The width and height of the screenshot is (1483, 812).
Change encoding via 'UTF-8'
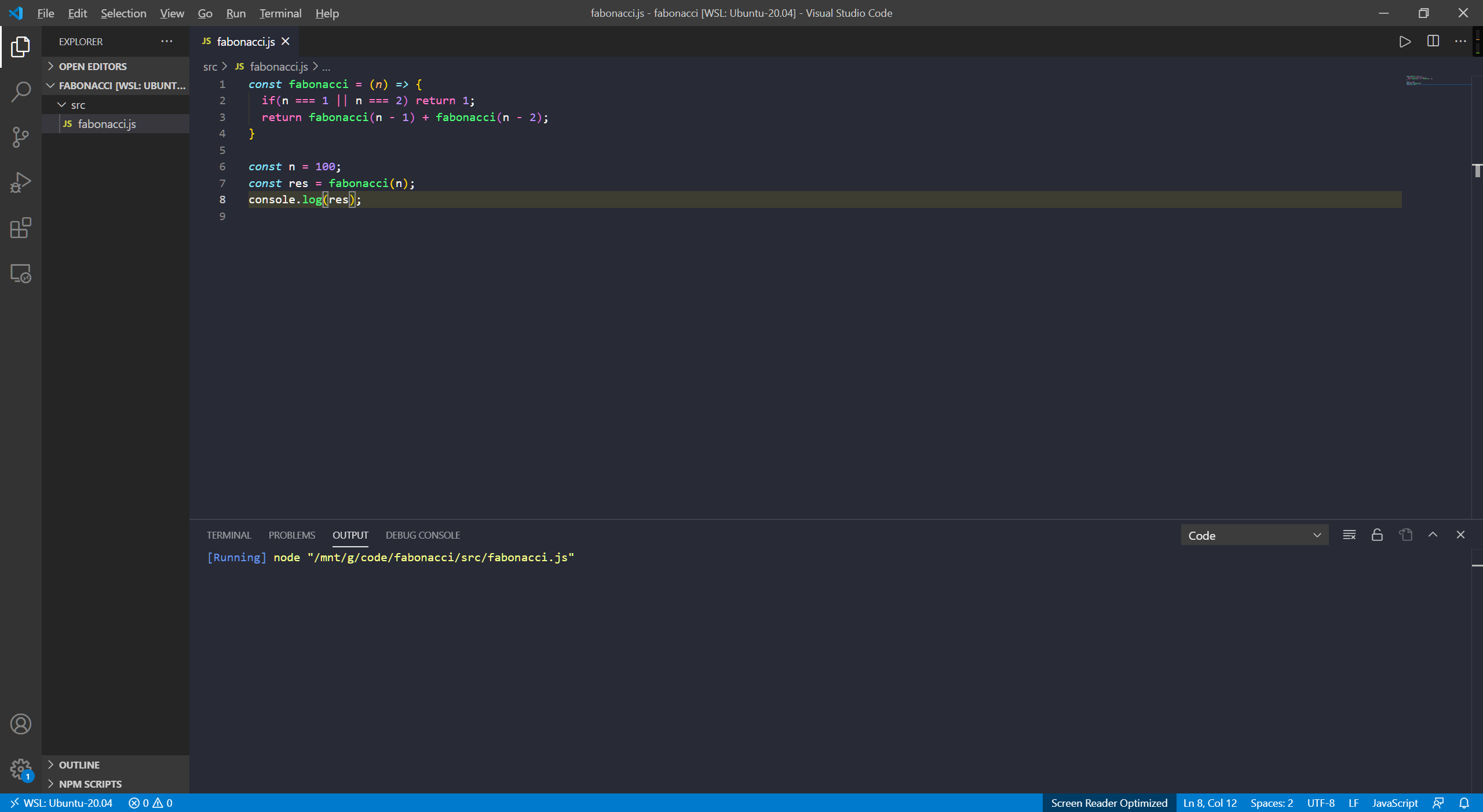1321,803
